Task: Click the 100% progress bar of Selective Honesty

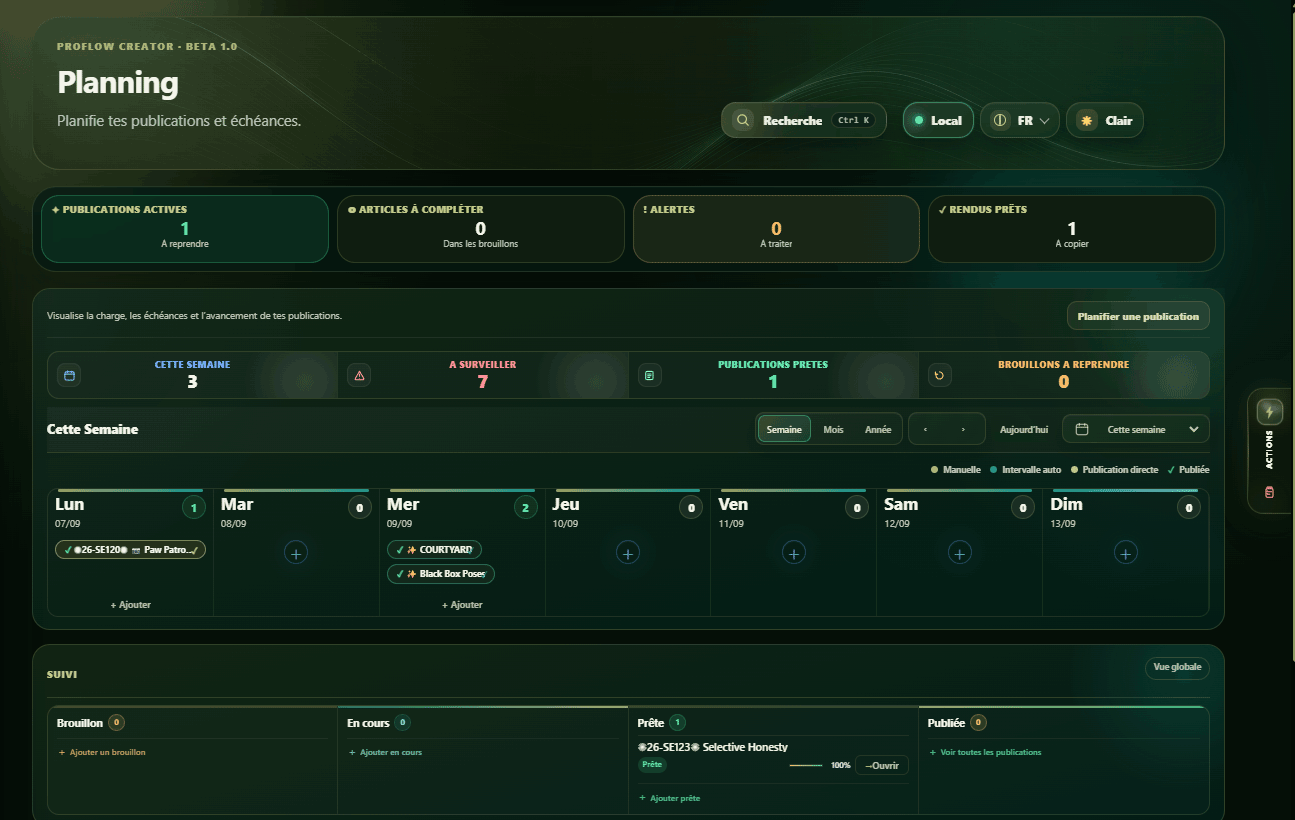Action: [806, 765]
